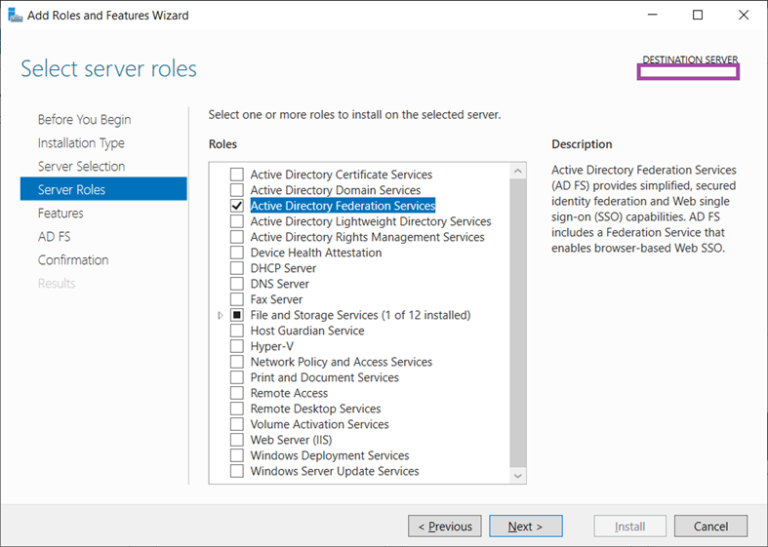Click the wizard icon in title bar
The height and width of the screenshot is (547, 768).
point(15,15)
